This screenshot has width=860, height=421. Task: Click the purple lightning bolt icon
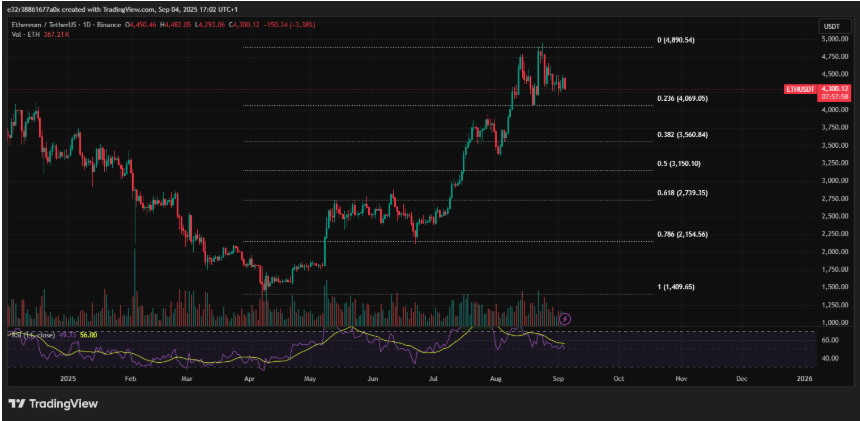click(x=566, y=318)
